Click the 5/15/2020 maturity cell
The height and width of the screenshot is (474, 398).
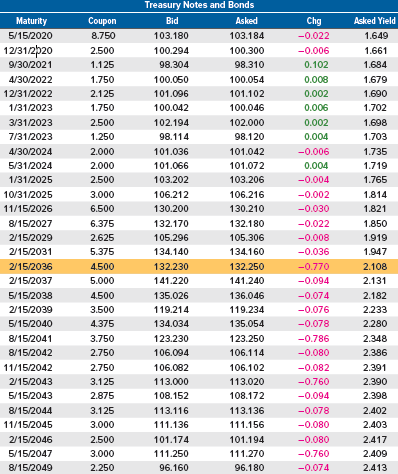click(x=30, y=36)
